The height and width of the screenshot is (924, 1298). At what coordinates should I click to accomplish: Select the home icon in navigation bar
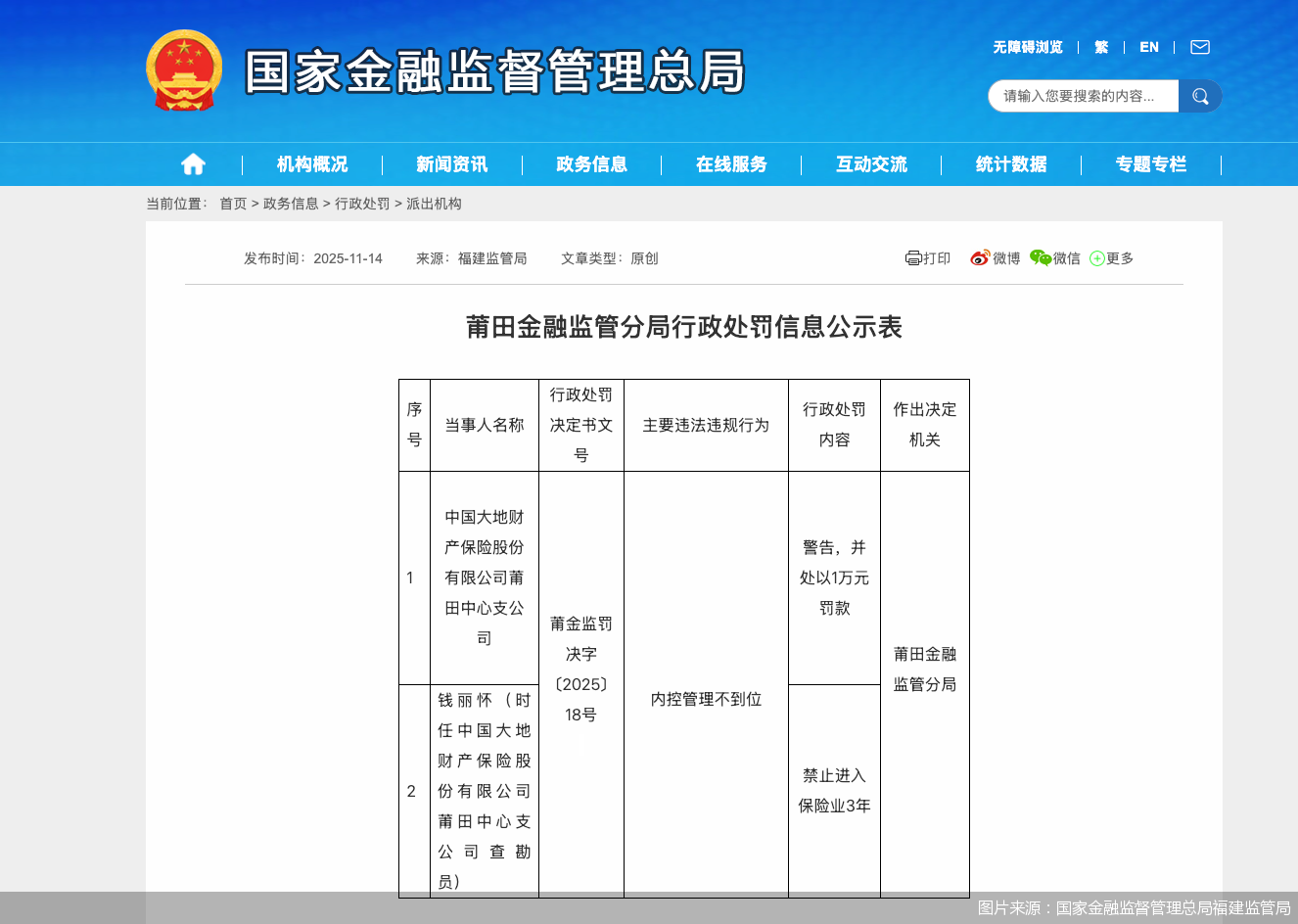192,163
